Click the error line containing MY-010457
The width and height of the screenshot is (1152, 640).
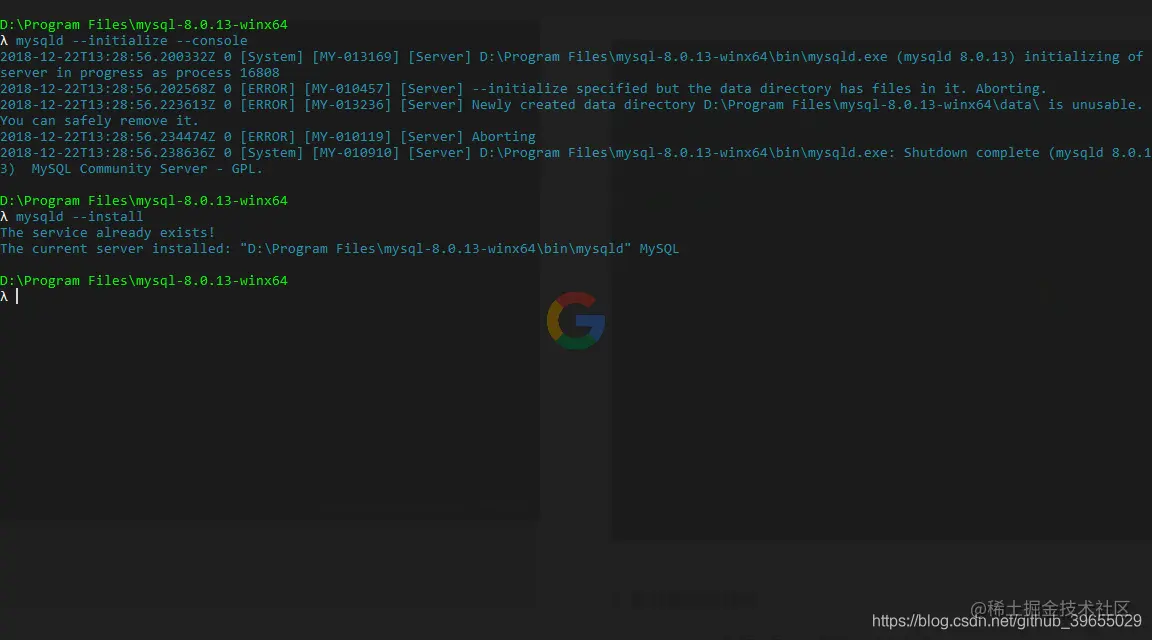523,89
